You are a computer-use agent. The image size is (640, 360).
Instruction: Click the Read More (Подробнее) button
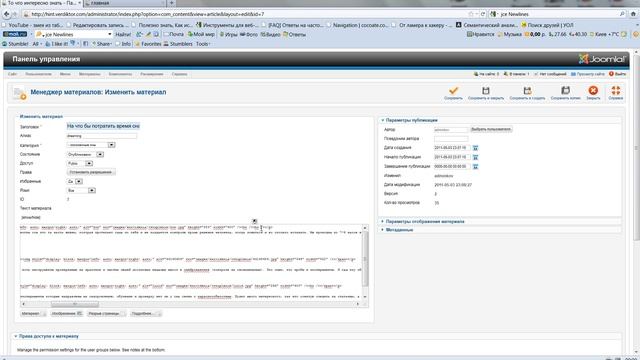[x=146, y=313]
